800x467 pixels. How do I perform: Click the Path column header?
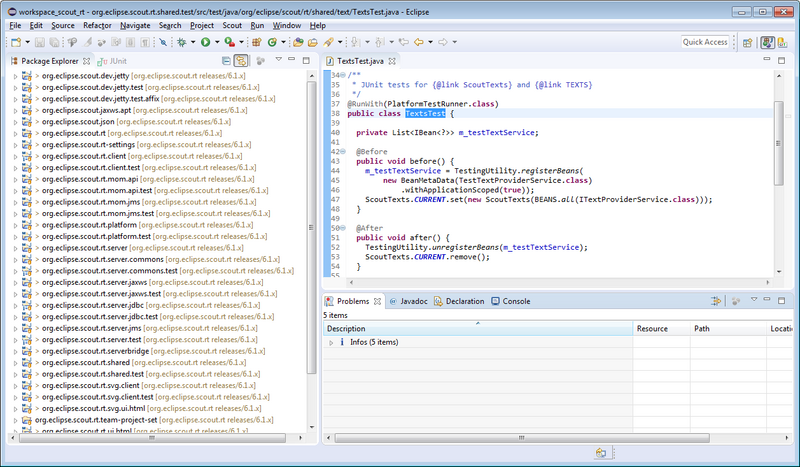728,329
